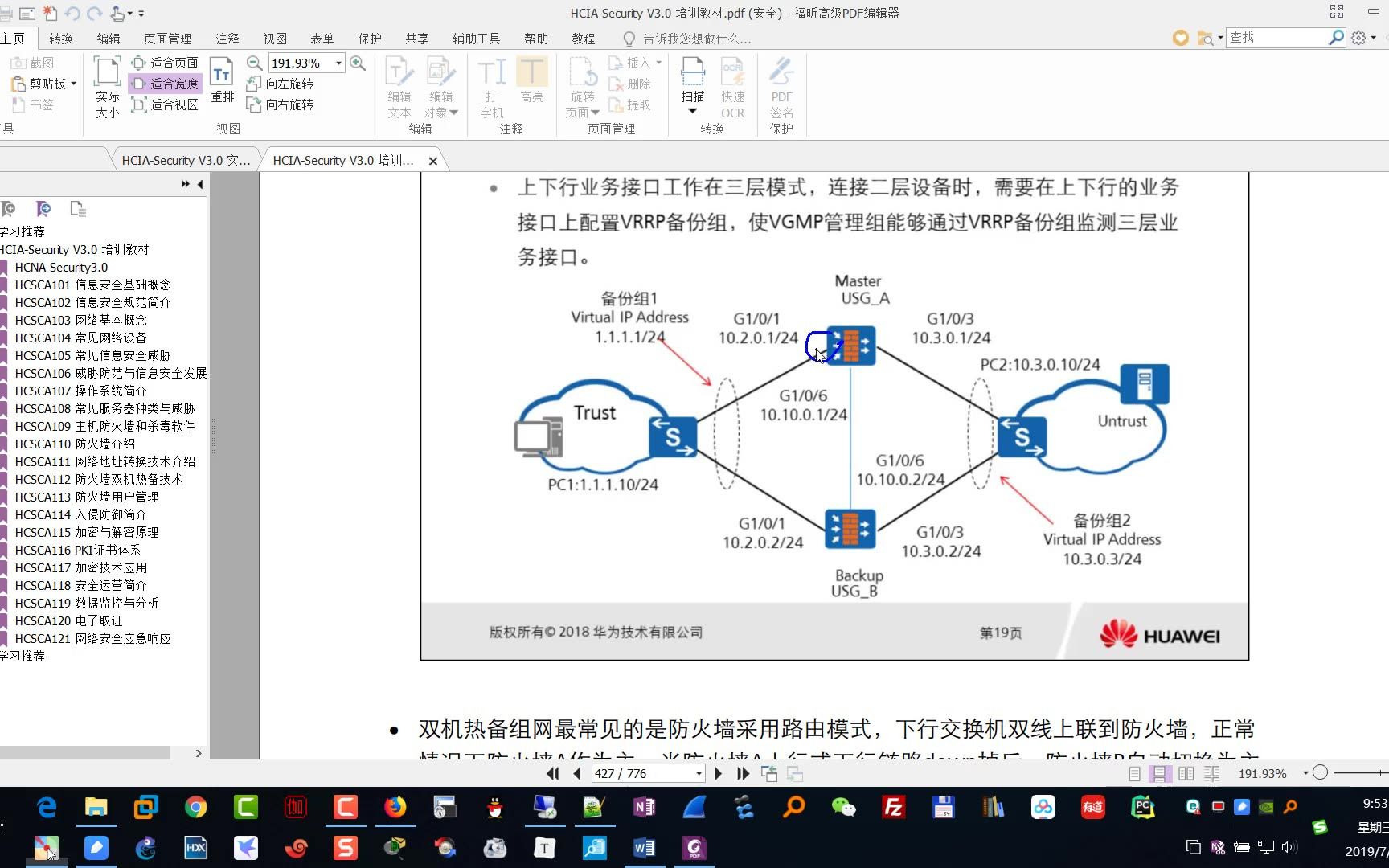Viewport: 1389px width, 868px height.
Task: Click Extract (提取) pages
Action: click(629, 104)
